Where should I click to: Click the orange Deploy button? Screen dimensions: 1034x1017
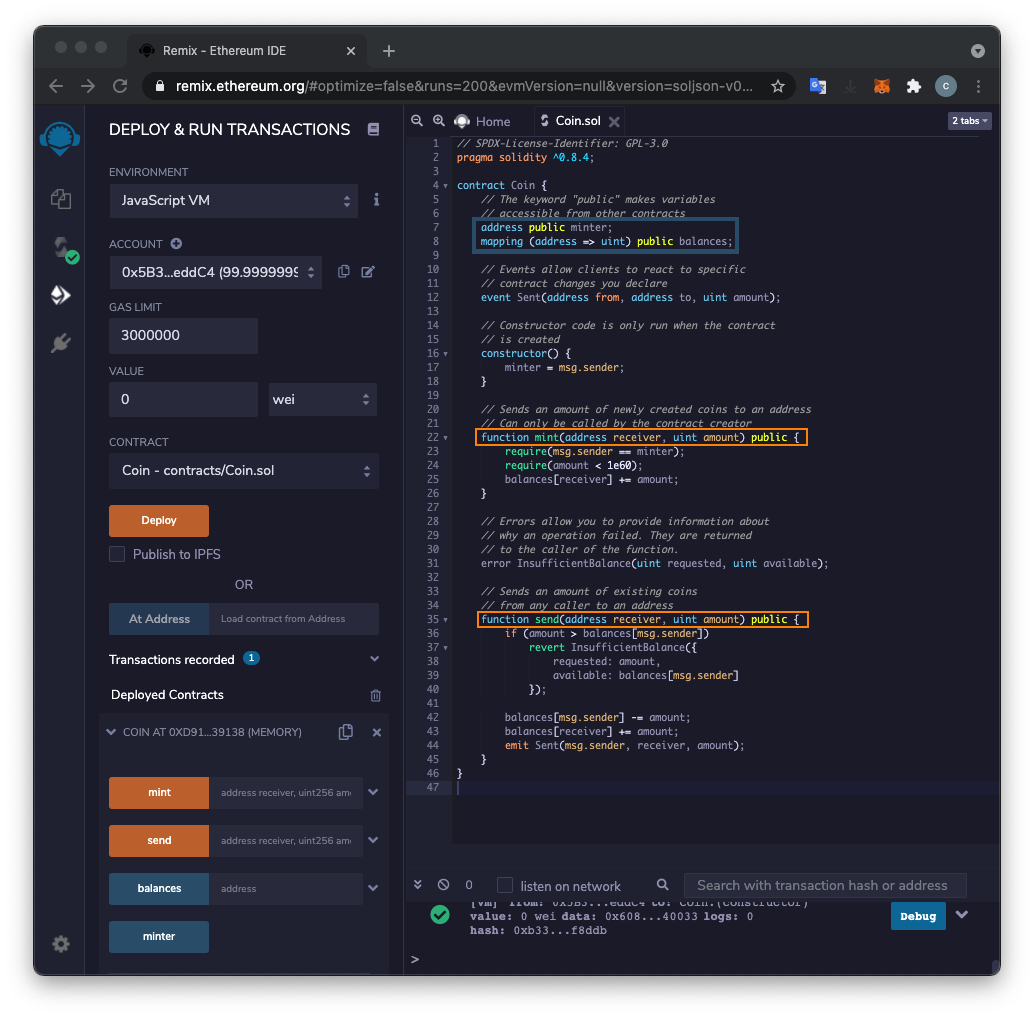tap(159, 520)
